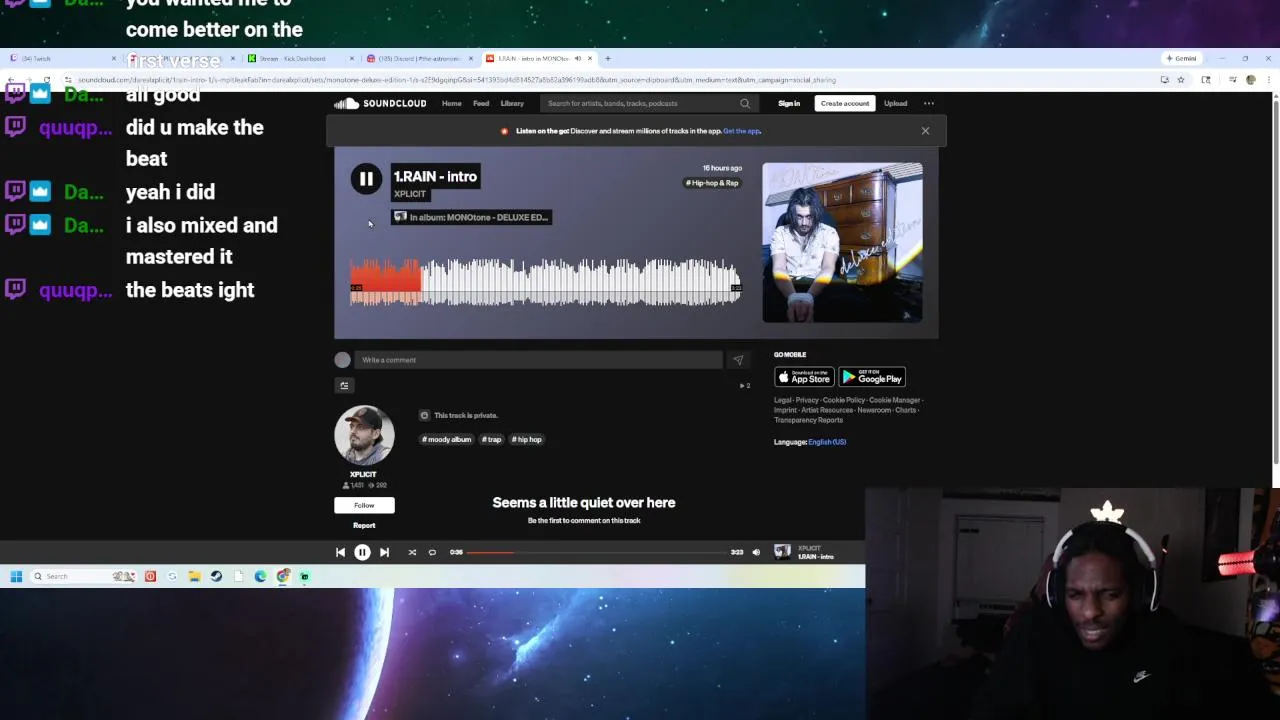Image resolution: width=1280 pixels, height=720 pixels.
Task: Select the hip hop tag
Action: coord(526,439)
